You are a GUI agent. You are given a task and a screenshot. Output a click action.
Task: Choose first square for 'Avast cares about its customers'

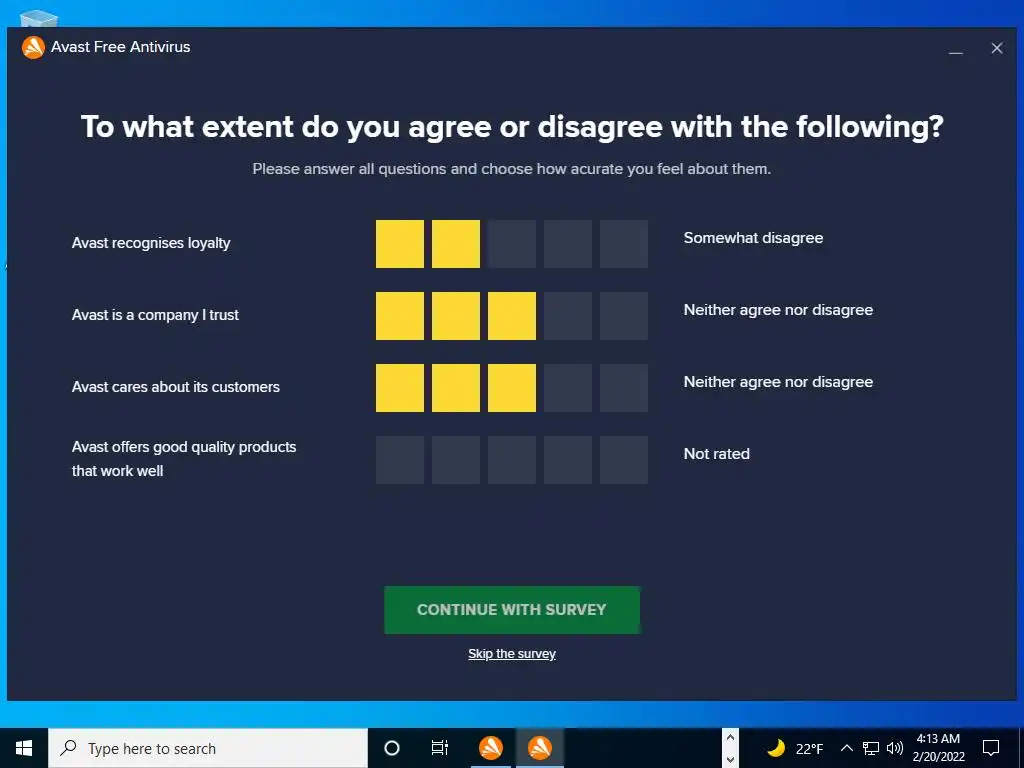(x=400, y=388)
